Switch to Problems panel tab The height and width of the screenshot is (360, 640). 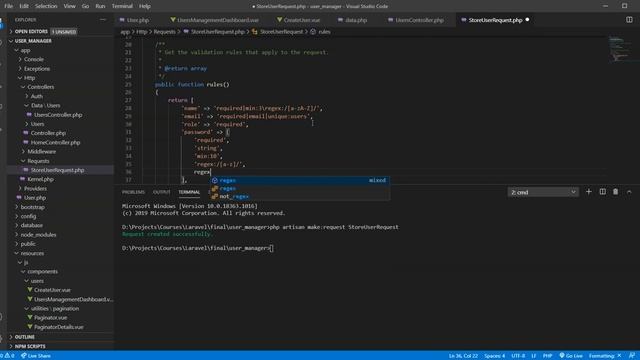click(x=133, y=192)
